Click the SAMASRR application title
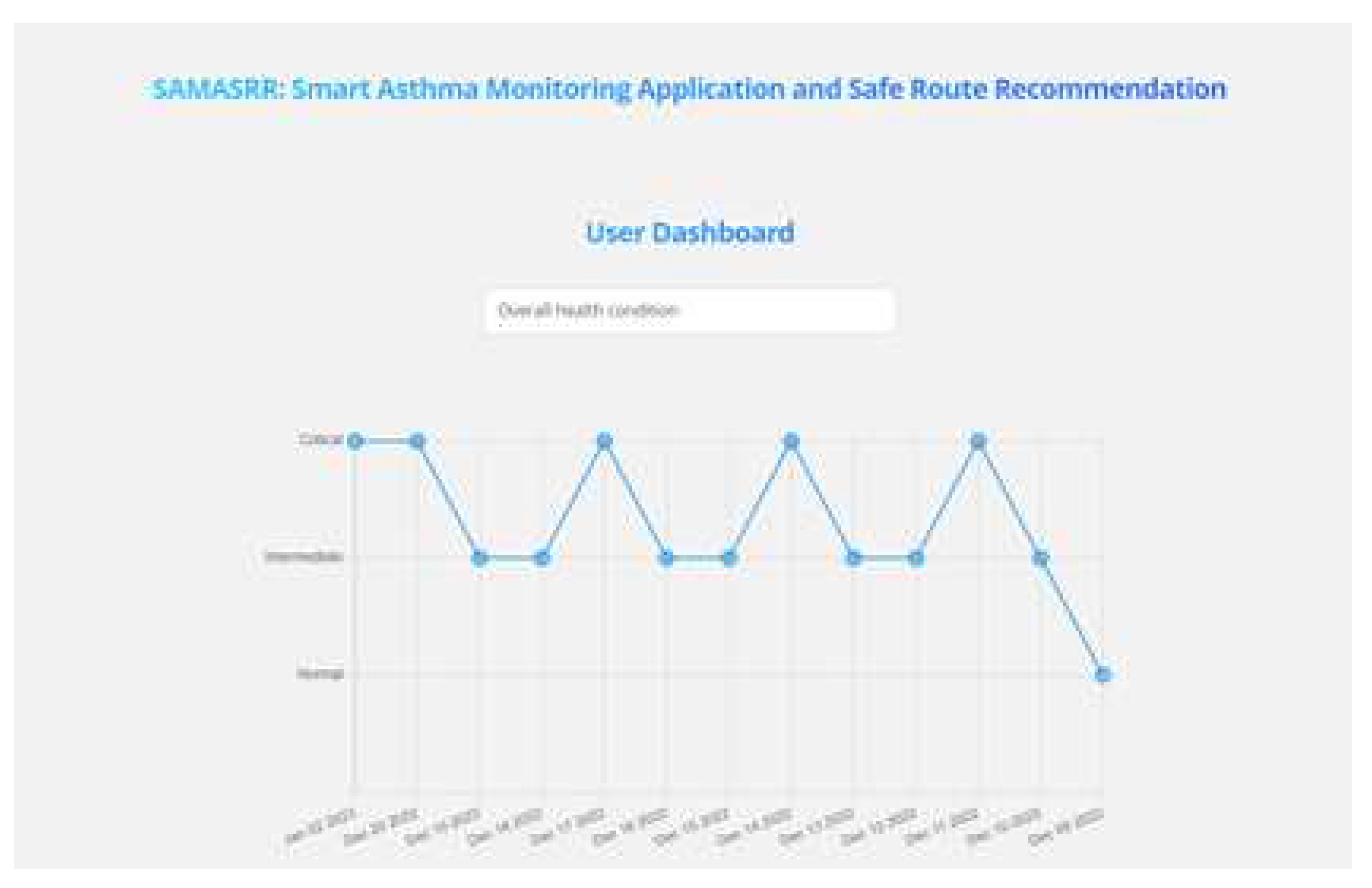This screenshot has height=888, width=1372. (x=689, y=89)
